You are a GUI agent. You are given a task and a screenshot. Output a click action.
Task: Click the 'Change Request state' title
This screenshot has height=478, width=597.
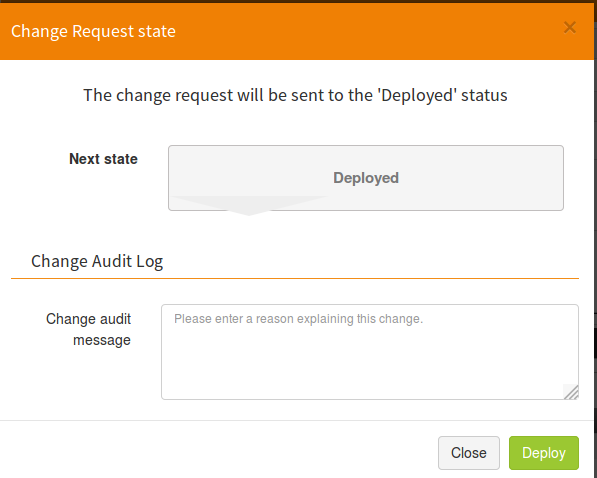pos(93,31)
